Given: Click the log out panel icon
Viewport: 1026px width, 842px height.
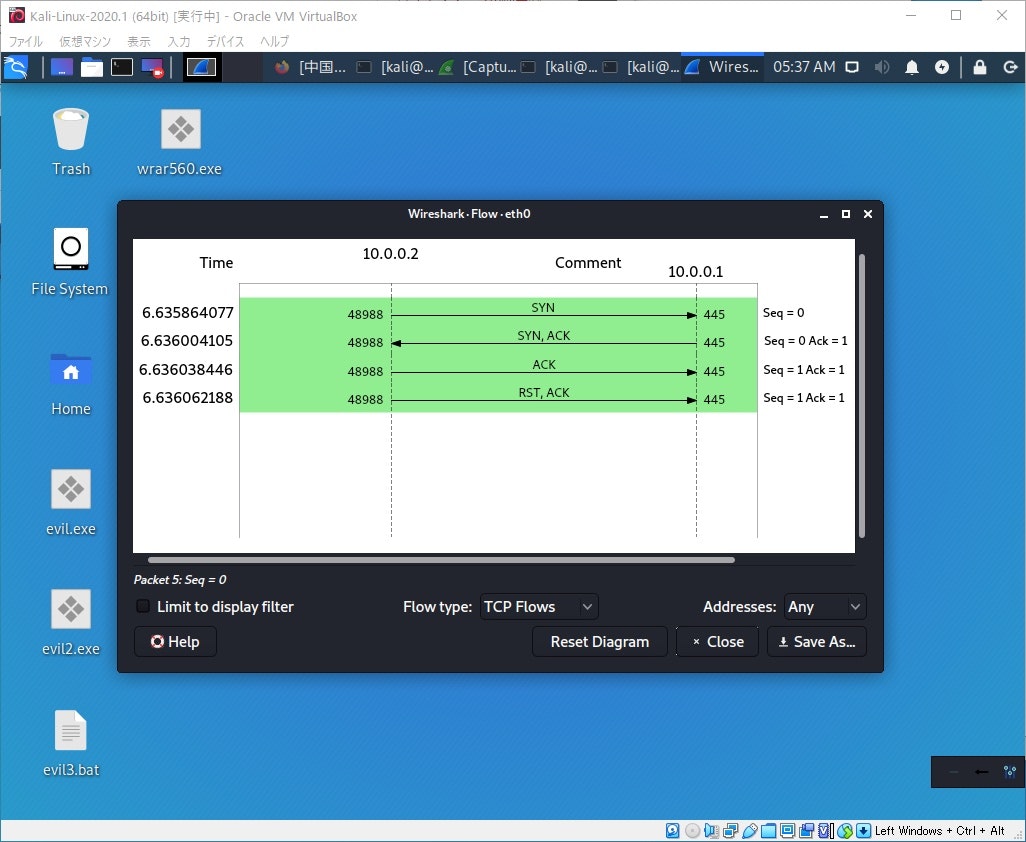Looking at the screenshot, I should coord(1010,67).
